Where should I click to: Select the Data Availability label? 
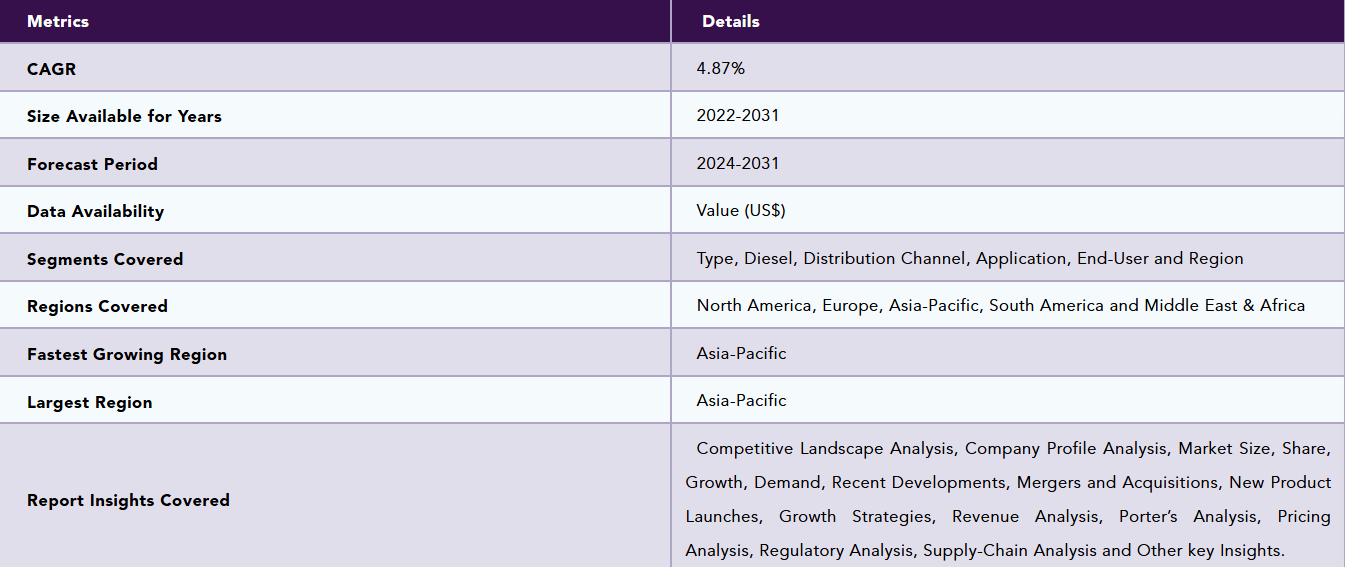pyautogui.click(x=95, y=211)
